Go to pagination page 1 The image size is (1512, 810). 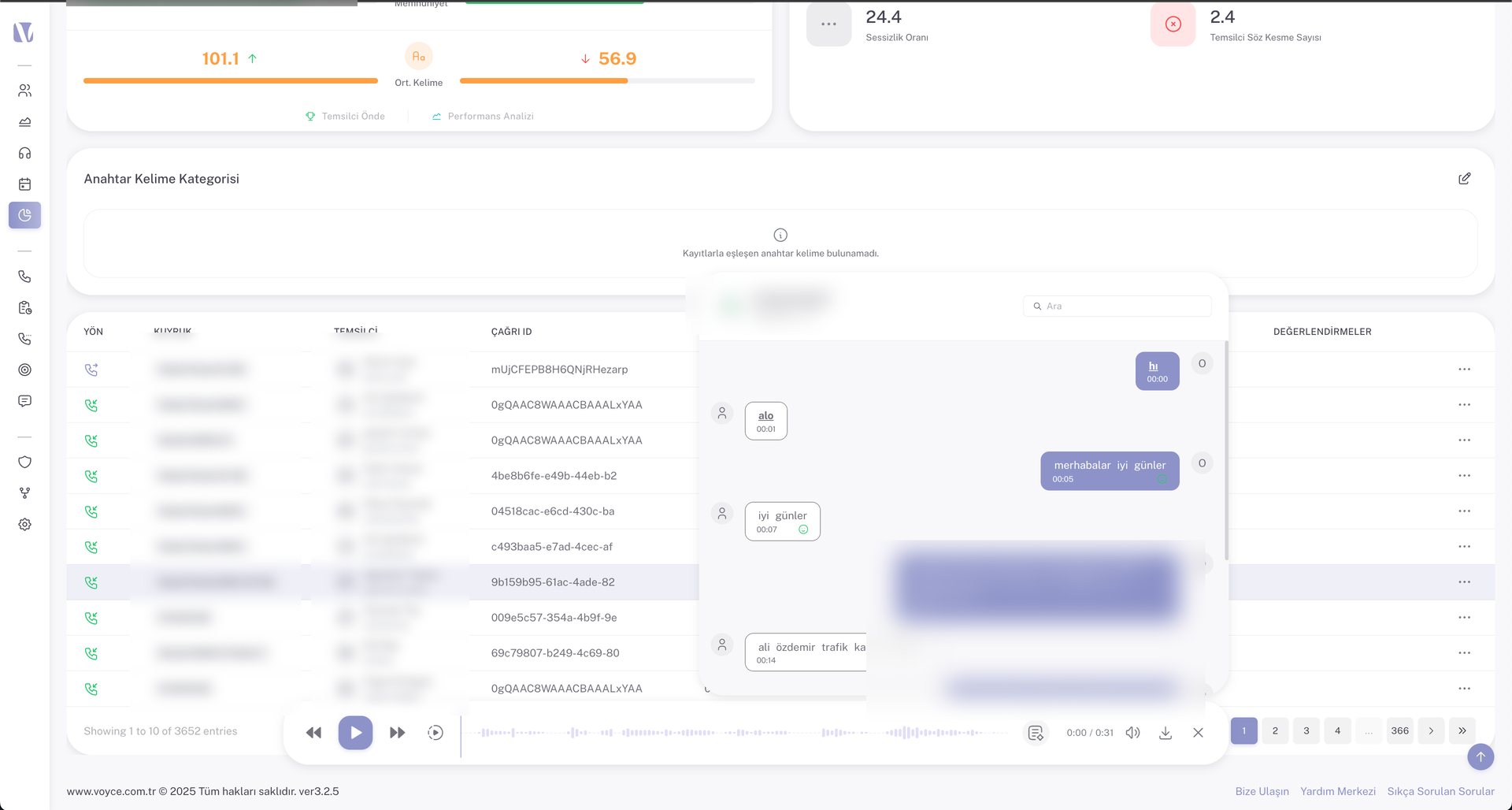pyautogui.click(x=1244, y=731)
